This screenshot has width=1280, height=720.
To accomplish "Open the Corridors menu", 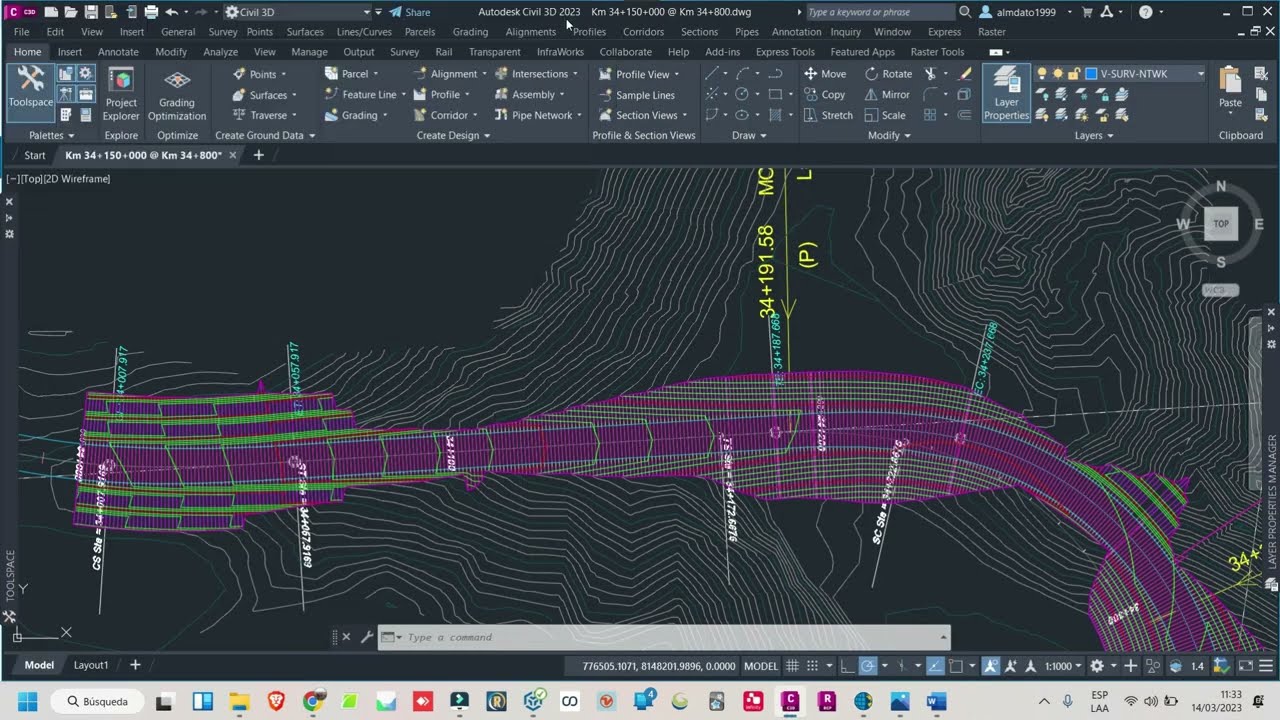I will pyautogui.click(x=643, y=32).
